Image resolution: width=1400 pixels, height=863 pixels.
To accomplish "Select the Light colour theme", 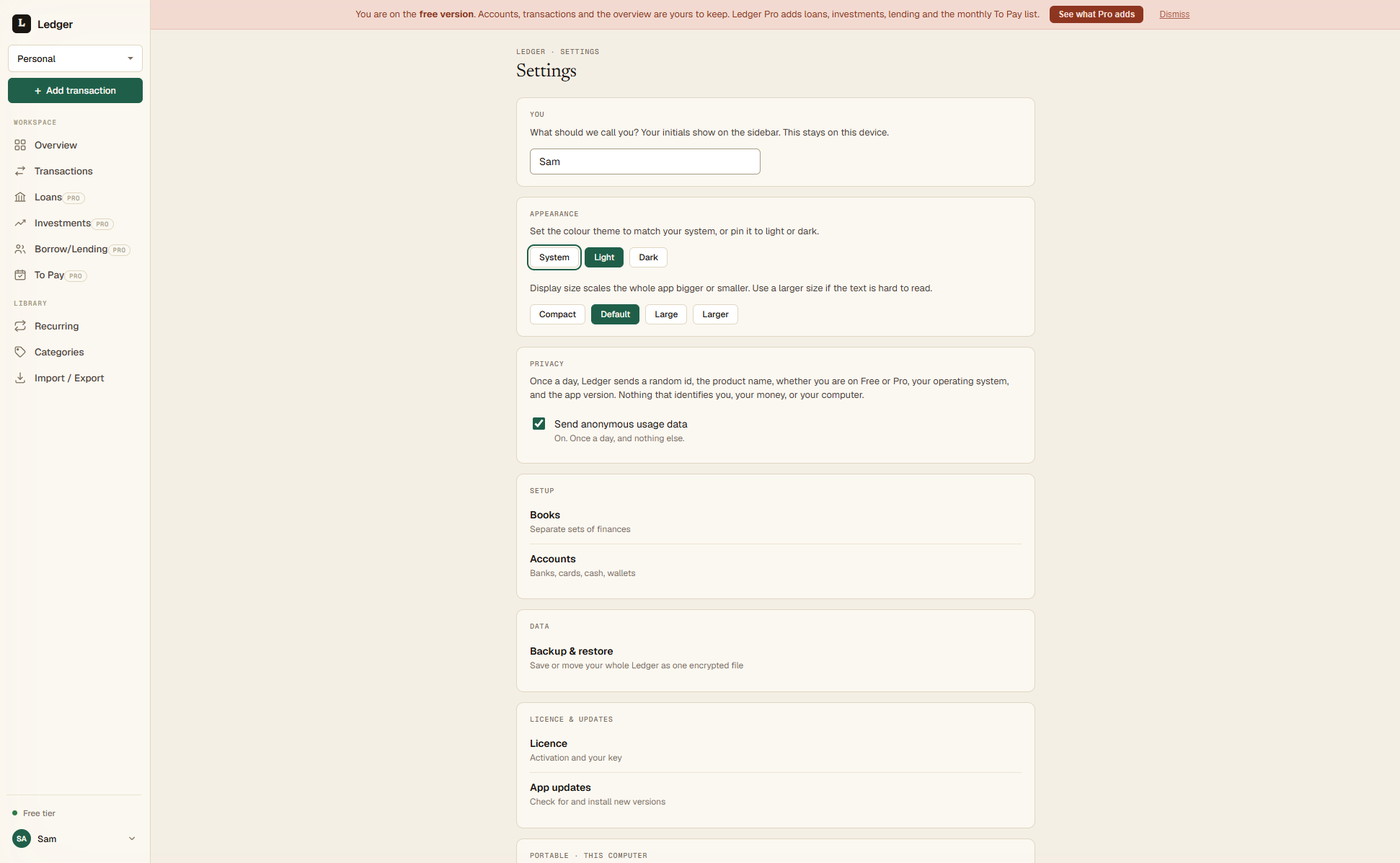I will [604, 258].
